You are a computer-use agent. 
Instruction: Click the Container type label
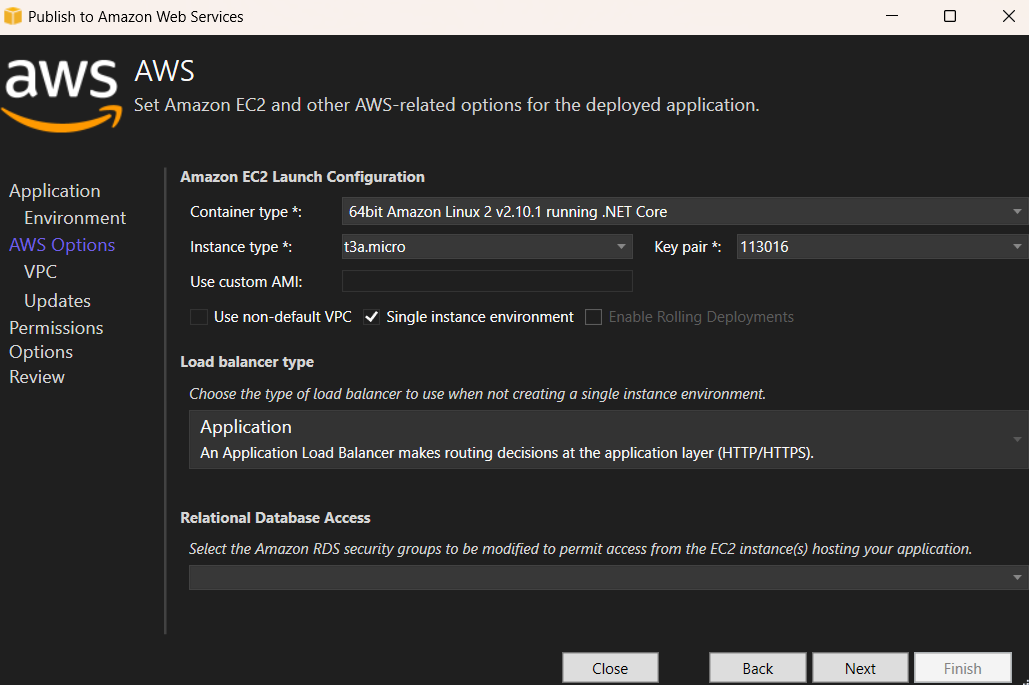[x=245, y=212]
